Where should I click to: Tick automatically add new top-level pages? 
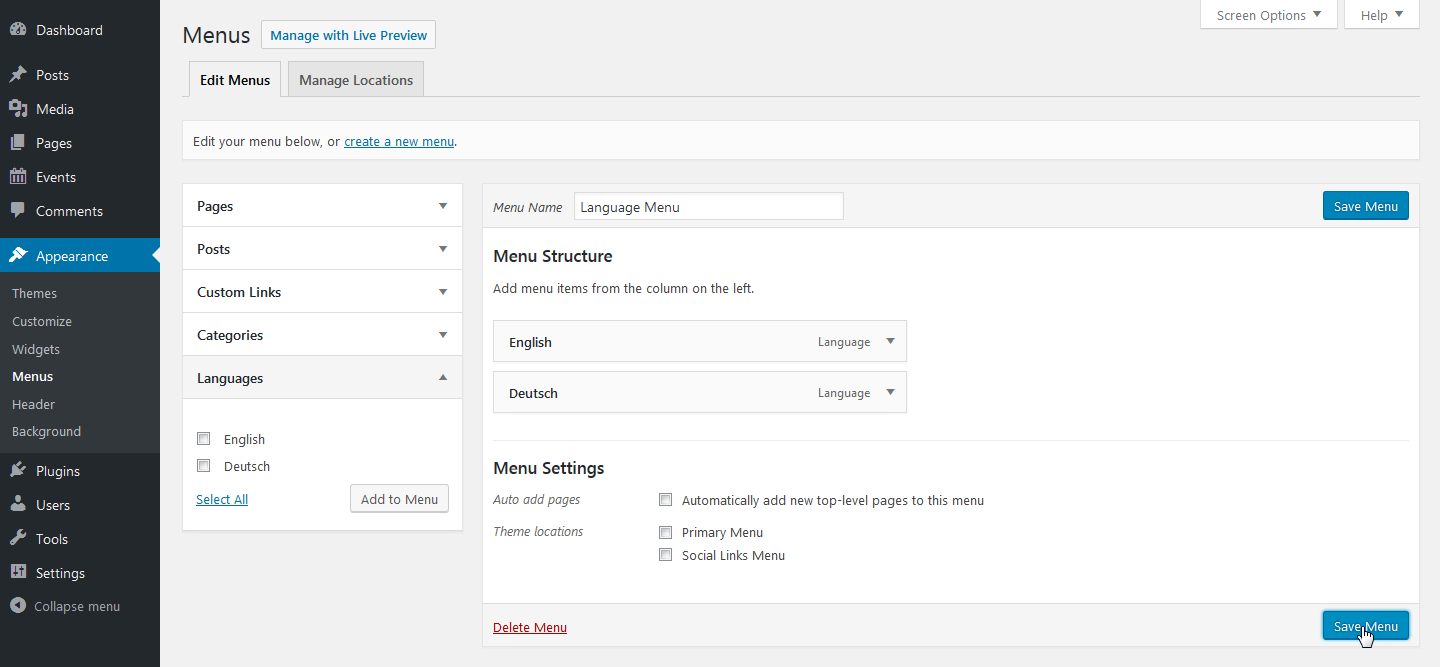pos(666,500)
